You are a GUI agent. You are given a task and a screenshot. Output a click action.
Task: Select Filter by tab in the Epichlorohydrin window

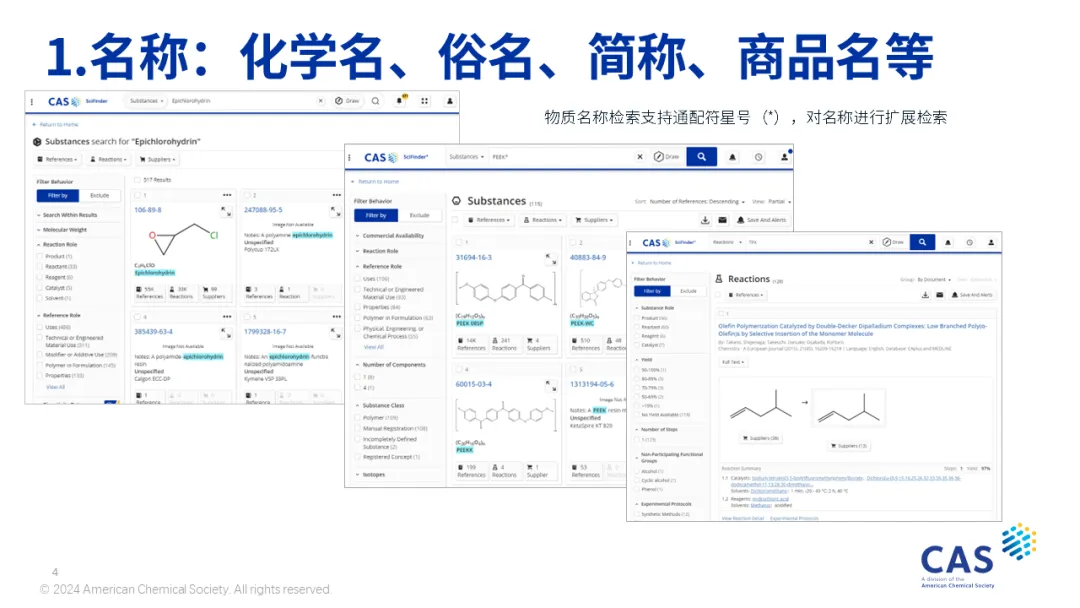point(58,196)
